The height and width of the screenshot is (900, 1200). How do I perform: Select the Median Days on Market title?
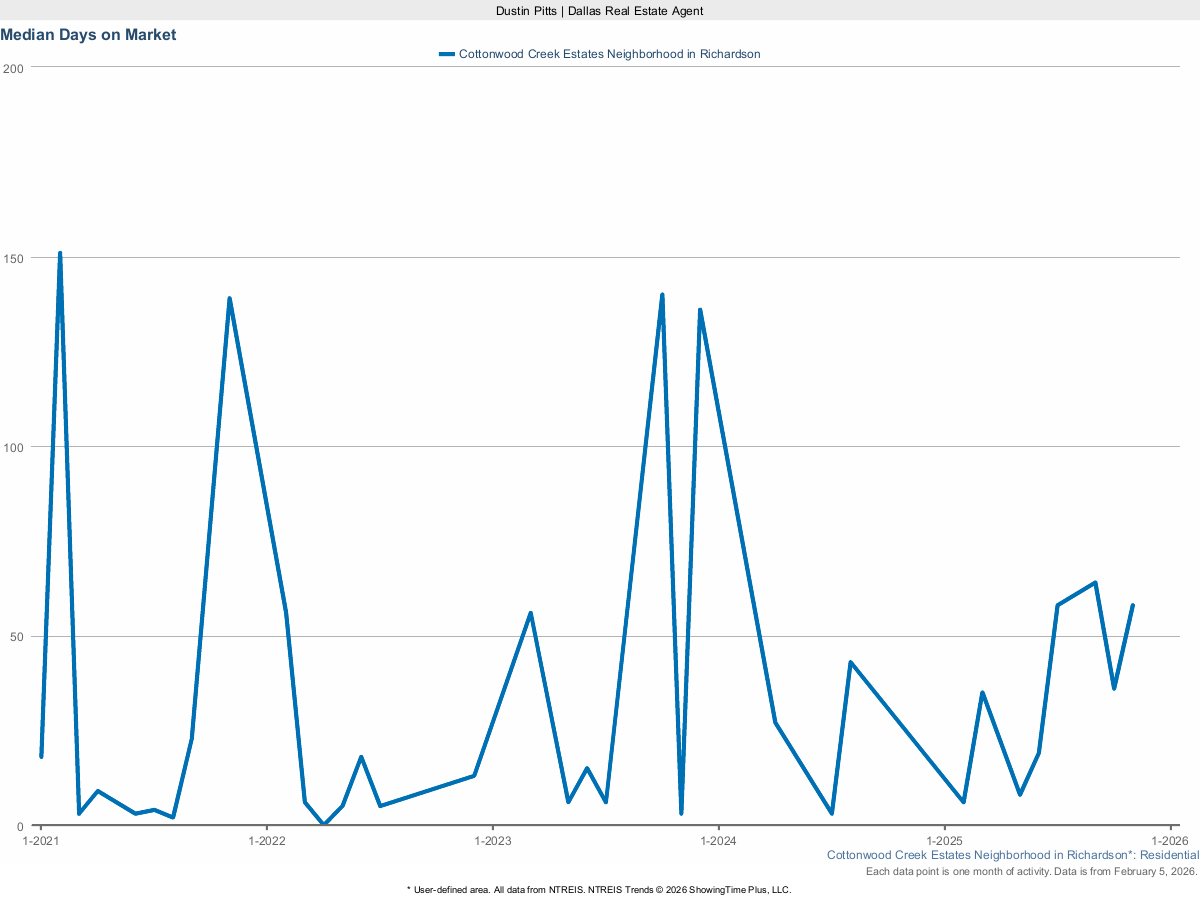(88, 35)
